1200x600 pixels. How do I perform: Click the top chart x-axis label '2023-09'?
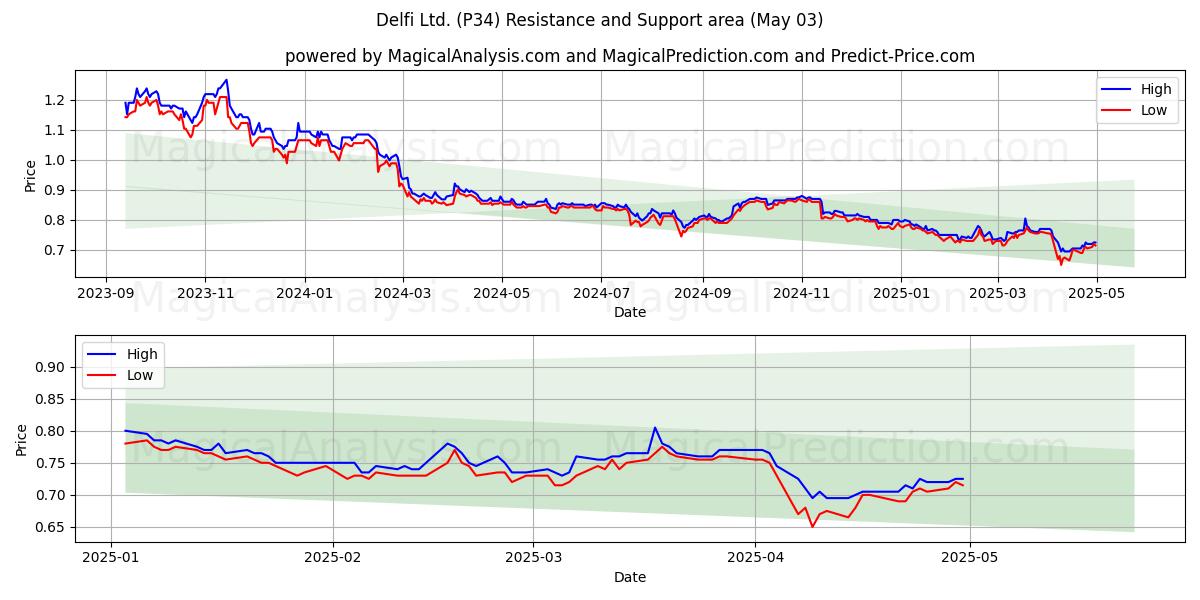tap(107, 293)
